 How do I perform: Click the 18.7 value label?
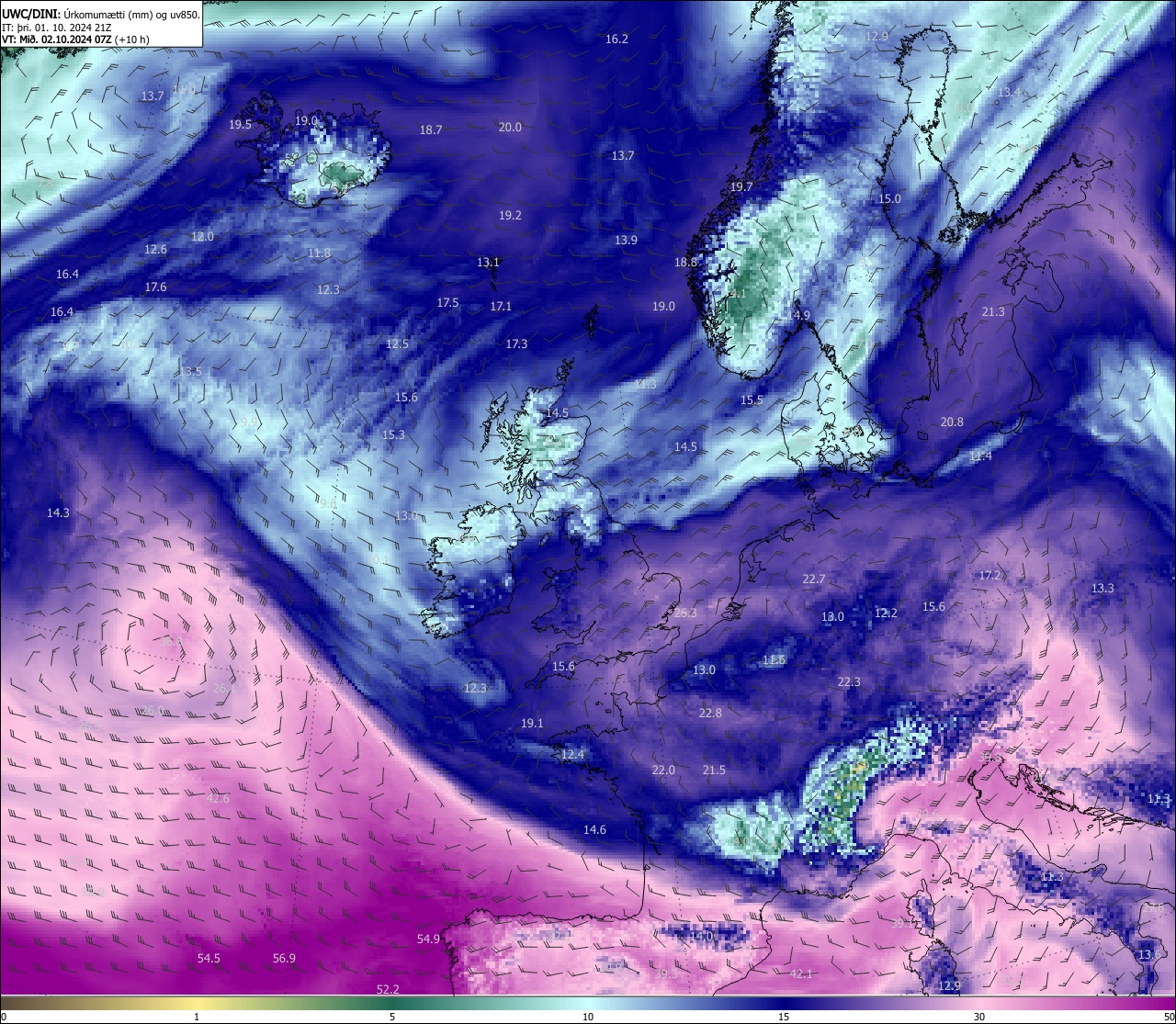click(431, 130)
